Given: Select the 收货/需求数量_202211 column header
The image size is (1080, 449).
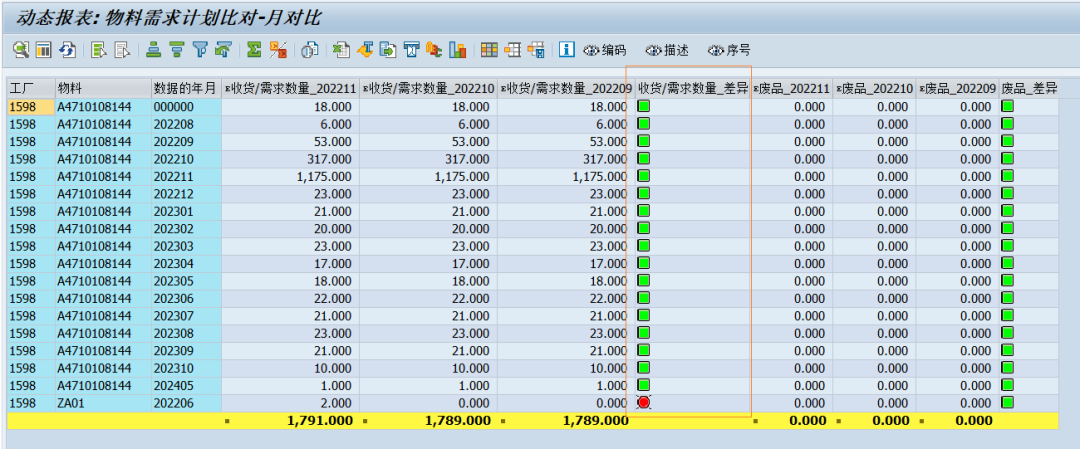Looking at the screenshot, I should [x=291, y=88].
